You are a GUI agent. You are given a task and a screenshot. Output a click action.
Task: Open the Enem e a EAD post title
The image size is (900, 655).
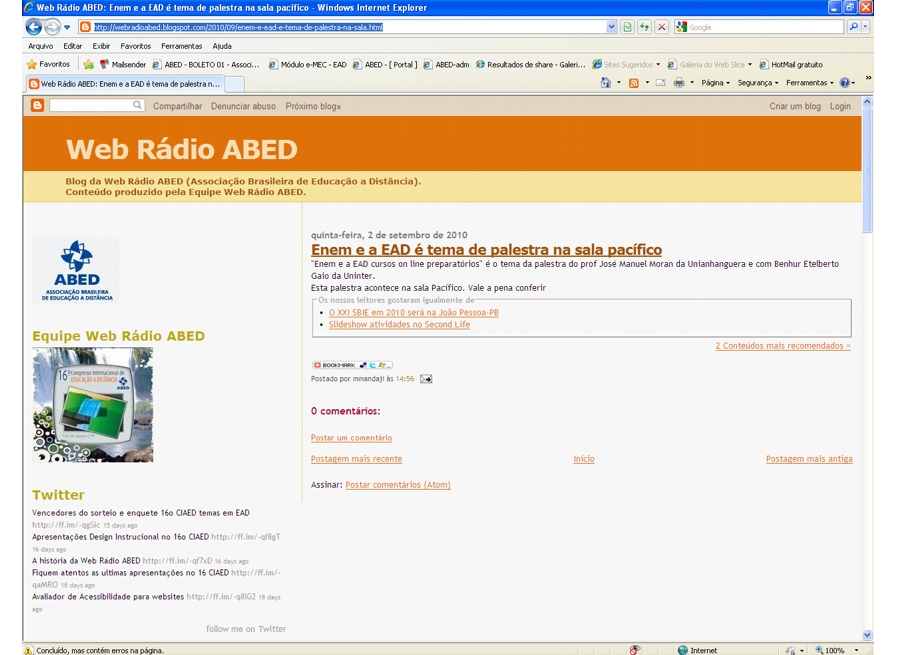click(x=486, y=250)
